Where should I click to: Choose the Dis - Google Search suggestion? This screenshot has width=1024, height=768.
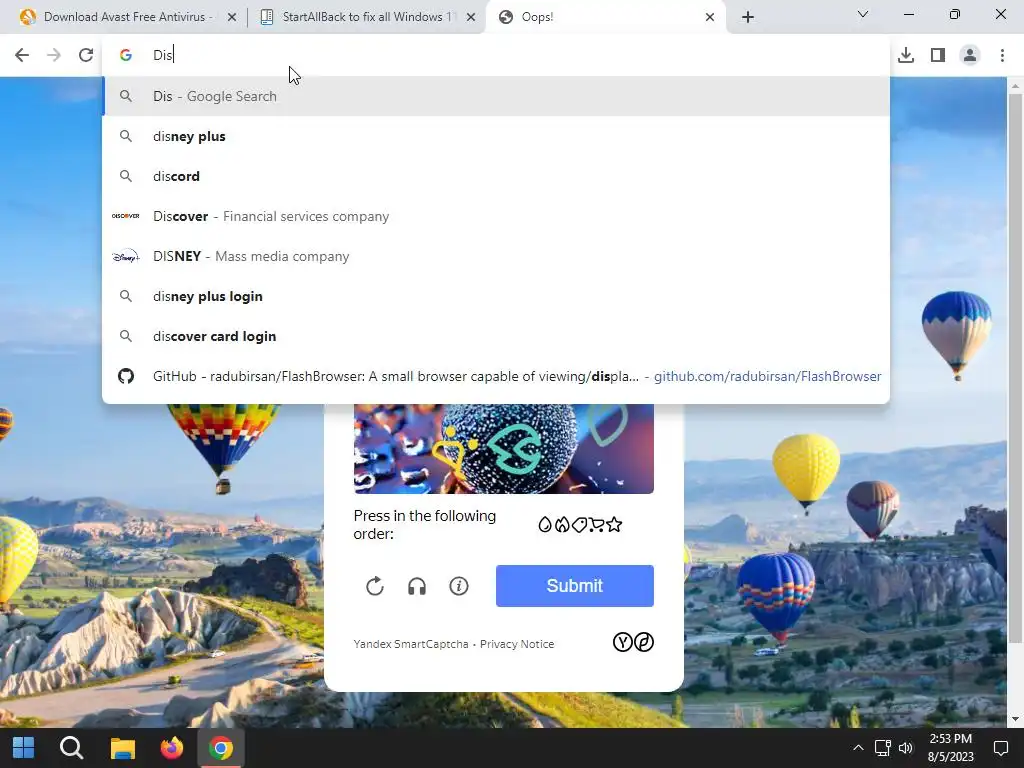point(496,96)
